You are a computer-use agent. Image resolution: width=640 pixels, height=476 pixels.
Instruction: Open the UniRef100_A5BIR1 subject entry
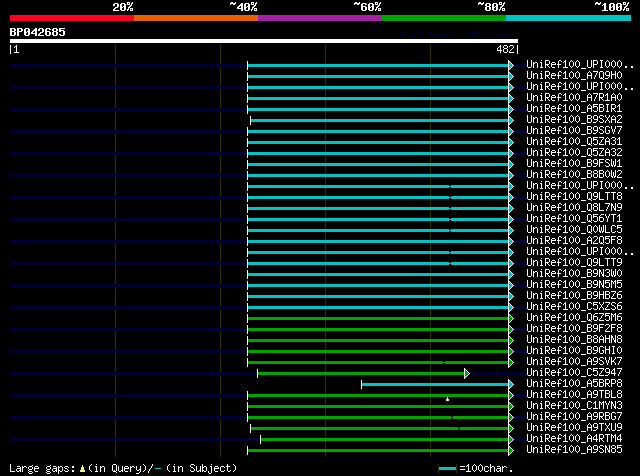[574, 109]
